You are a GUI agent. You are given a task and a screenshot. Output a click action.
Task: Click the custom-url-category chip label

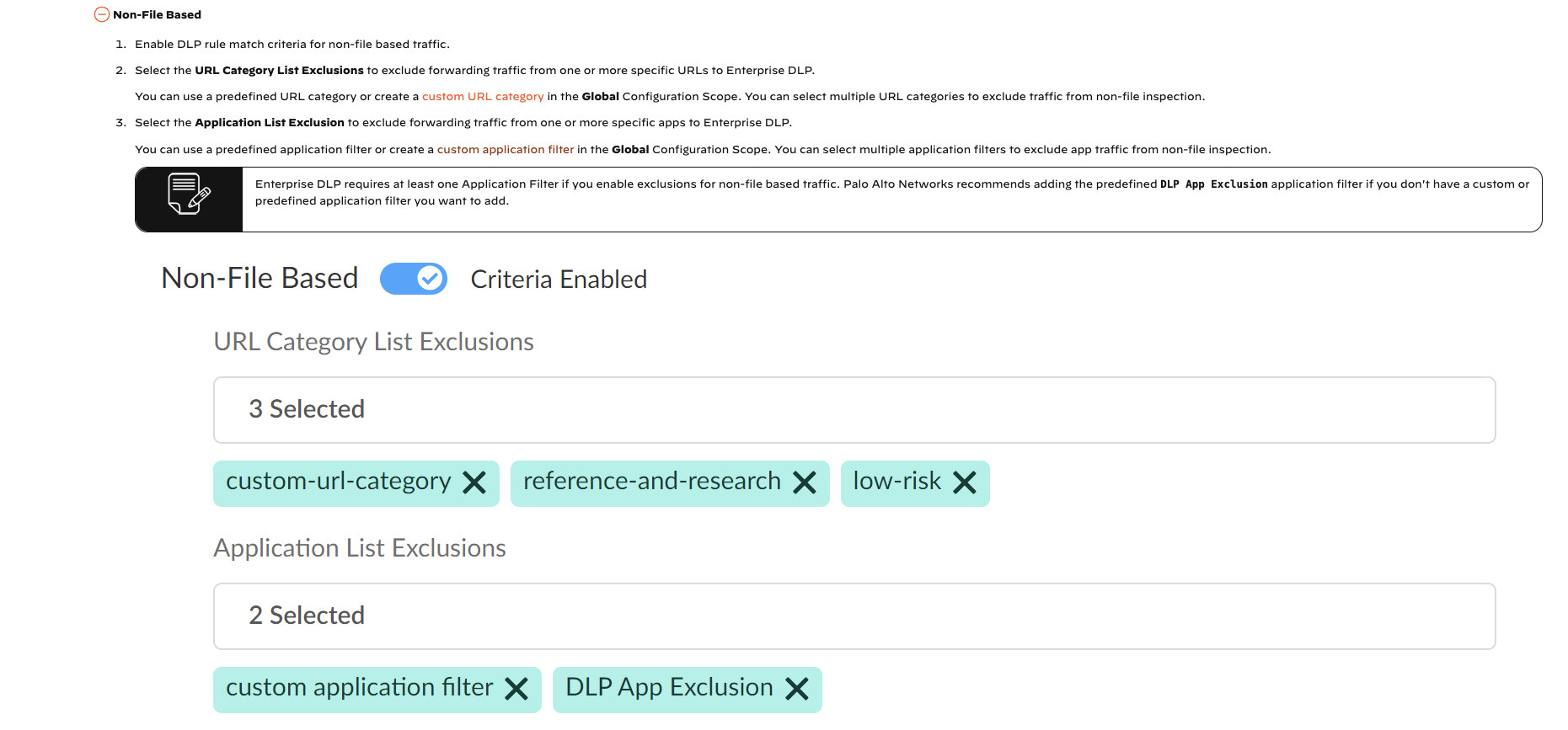[x=338, y=481]
